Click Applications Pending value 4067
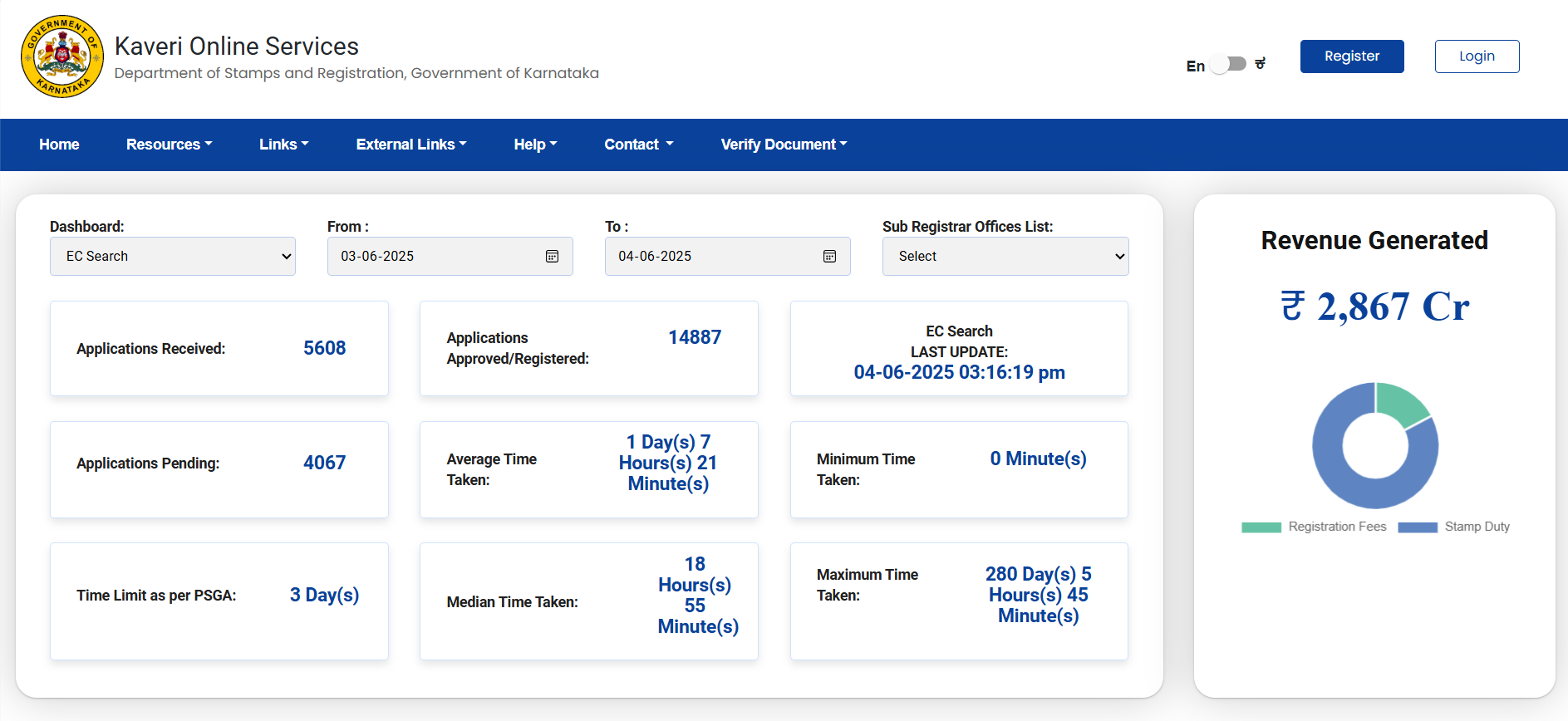 click(324, 463)
